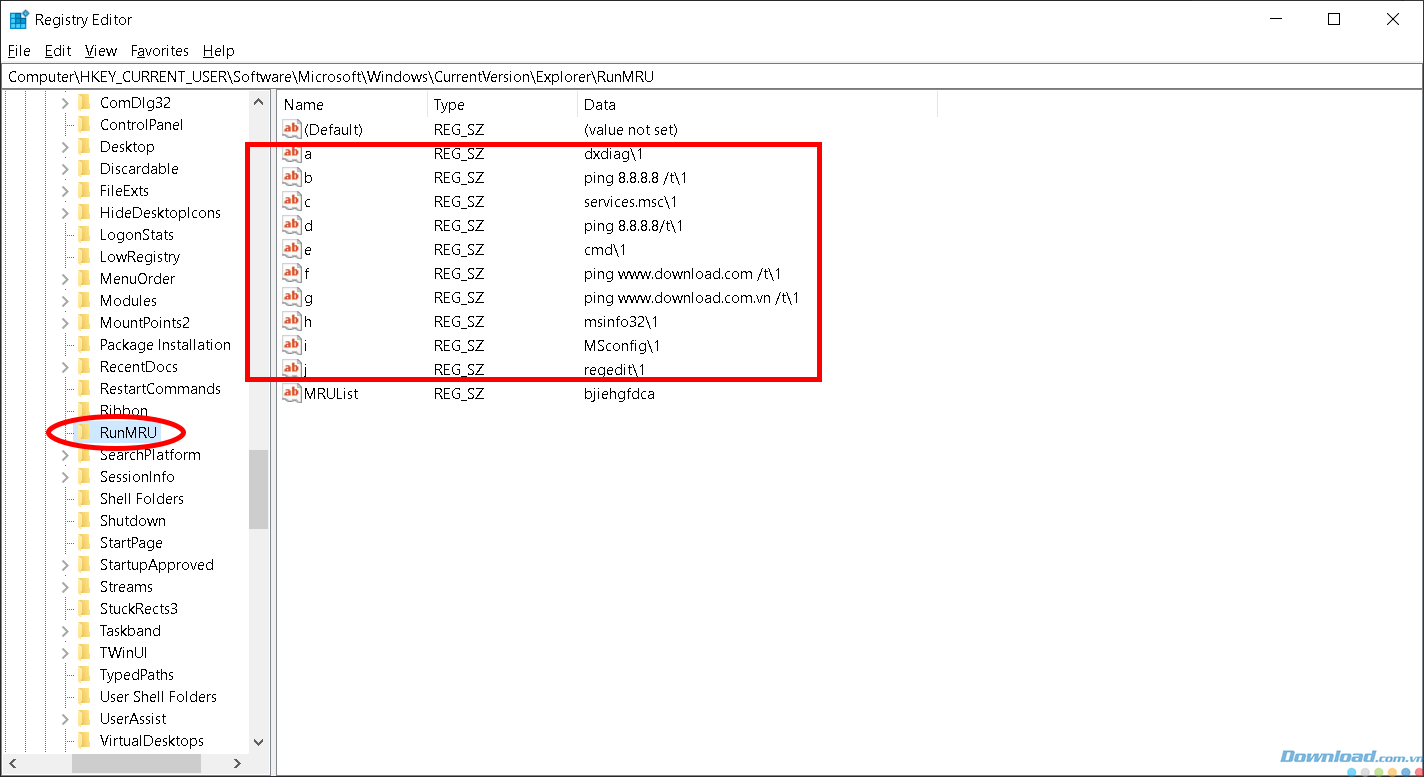Select the RunMRU key in tree
The height and width of the screenshot is (777, 1424).
tap(128, 433)
